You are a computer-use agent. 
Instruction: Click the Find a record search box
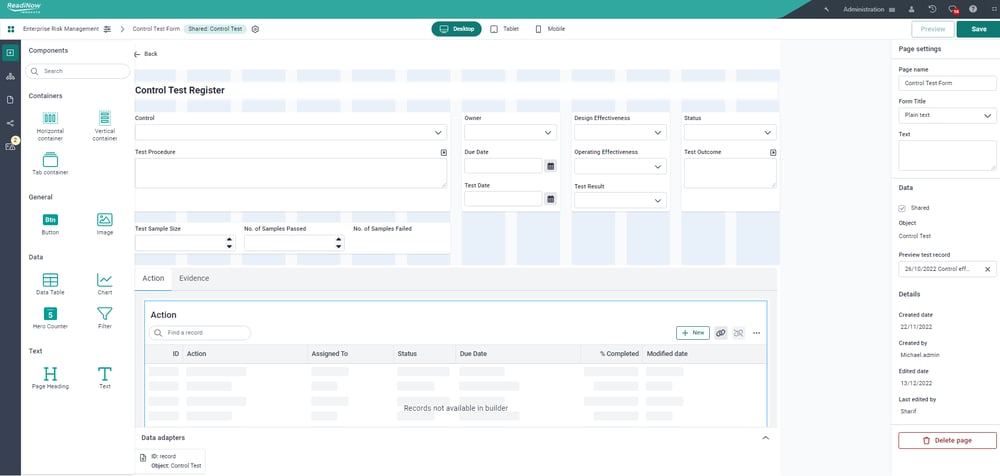200,333
